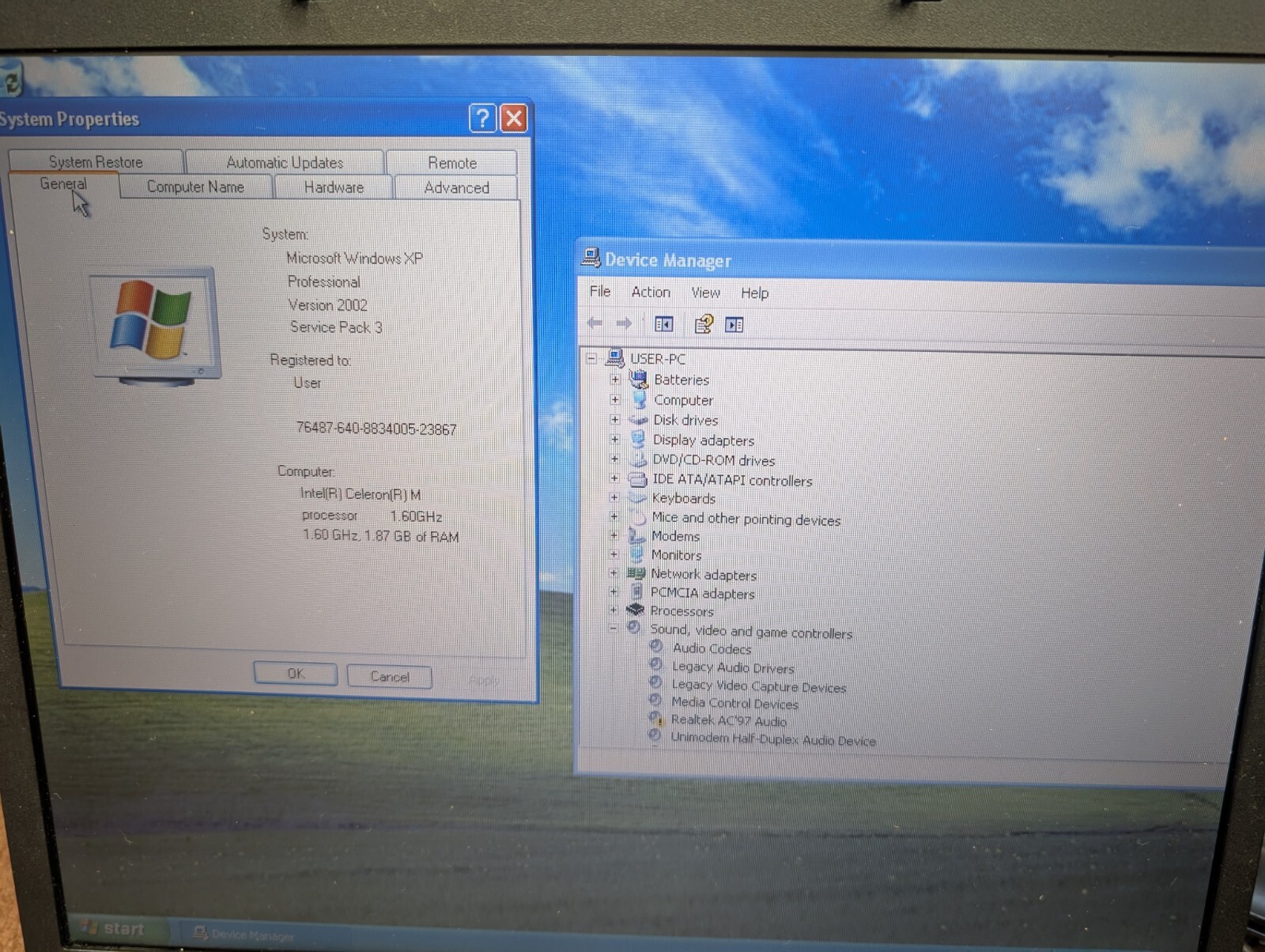
Task: Switch to the Advanced tab
Action: [x=456, y=187]
